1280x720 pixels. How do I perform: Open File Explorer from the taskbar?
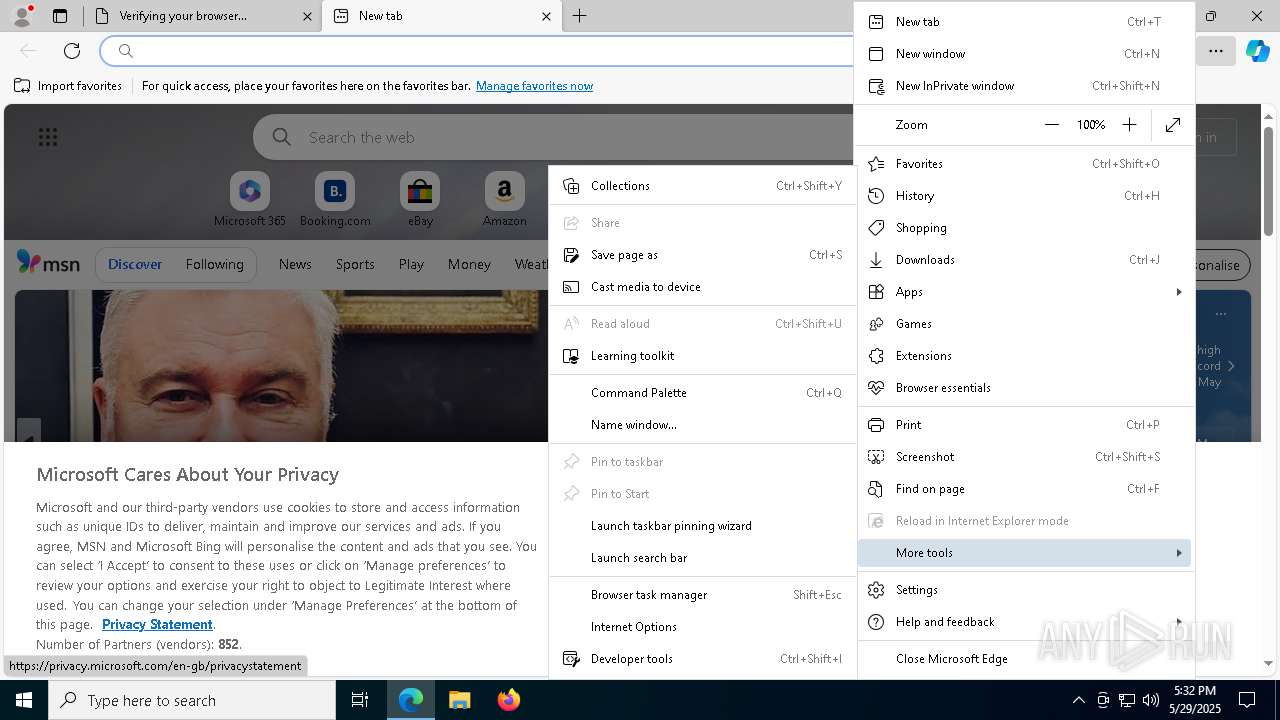[x=460, y=700]
